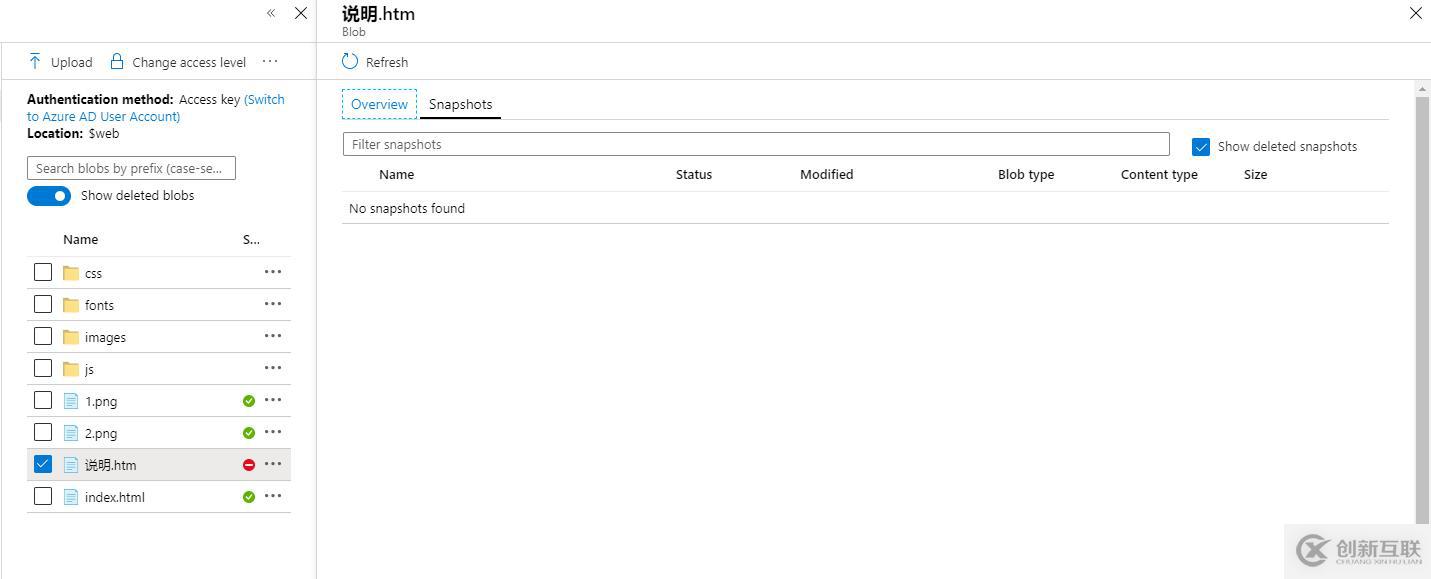The width and height of the screenshot is (1431, 579).
Task: Collapse the container pane with double chevron
Action: pyautogui.click(x=271, y=13)
